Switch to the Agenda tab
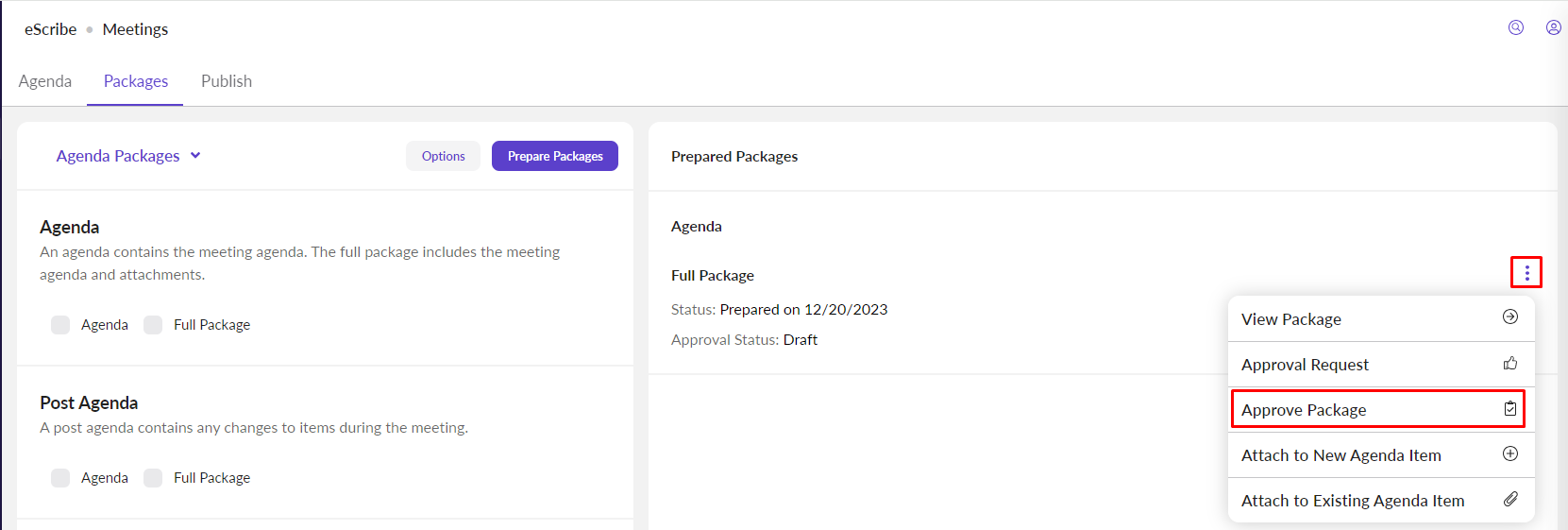The height and width of the screenshot is (530, 1568). click(45, 81)
